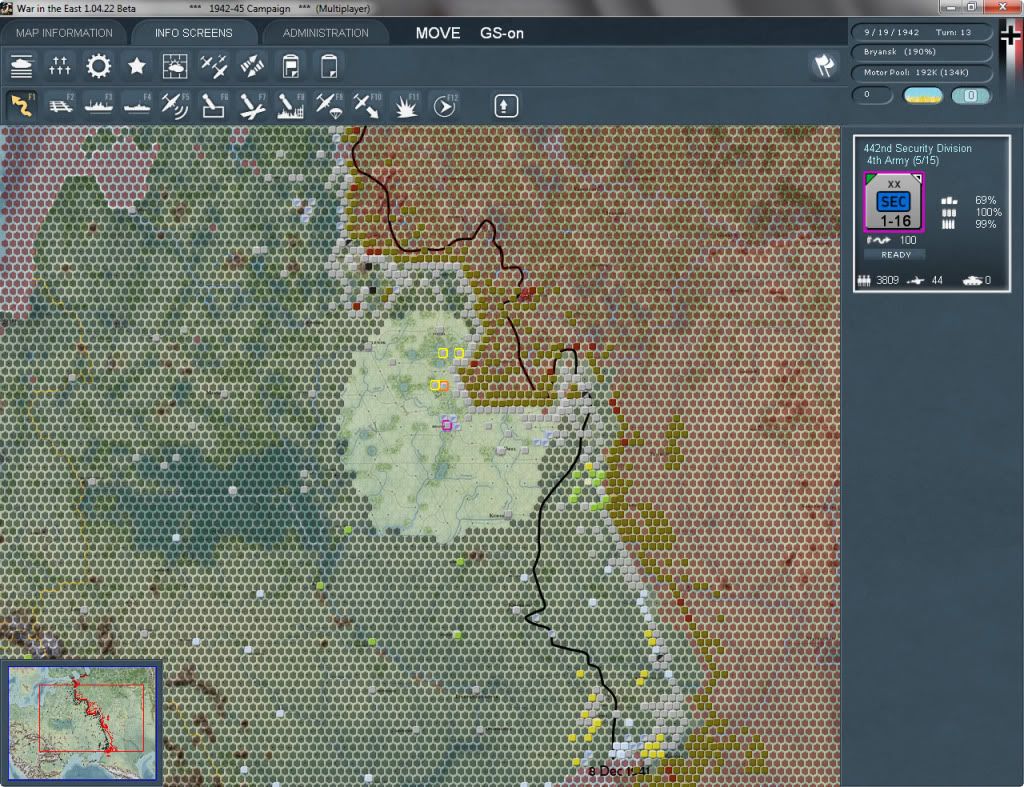Click the dark zero counter field
The image size is (1024, 787).
[872, 95]
